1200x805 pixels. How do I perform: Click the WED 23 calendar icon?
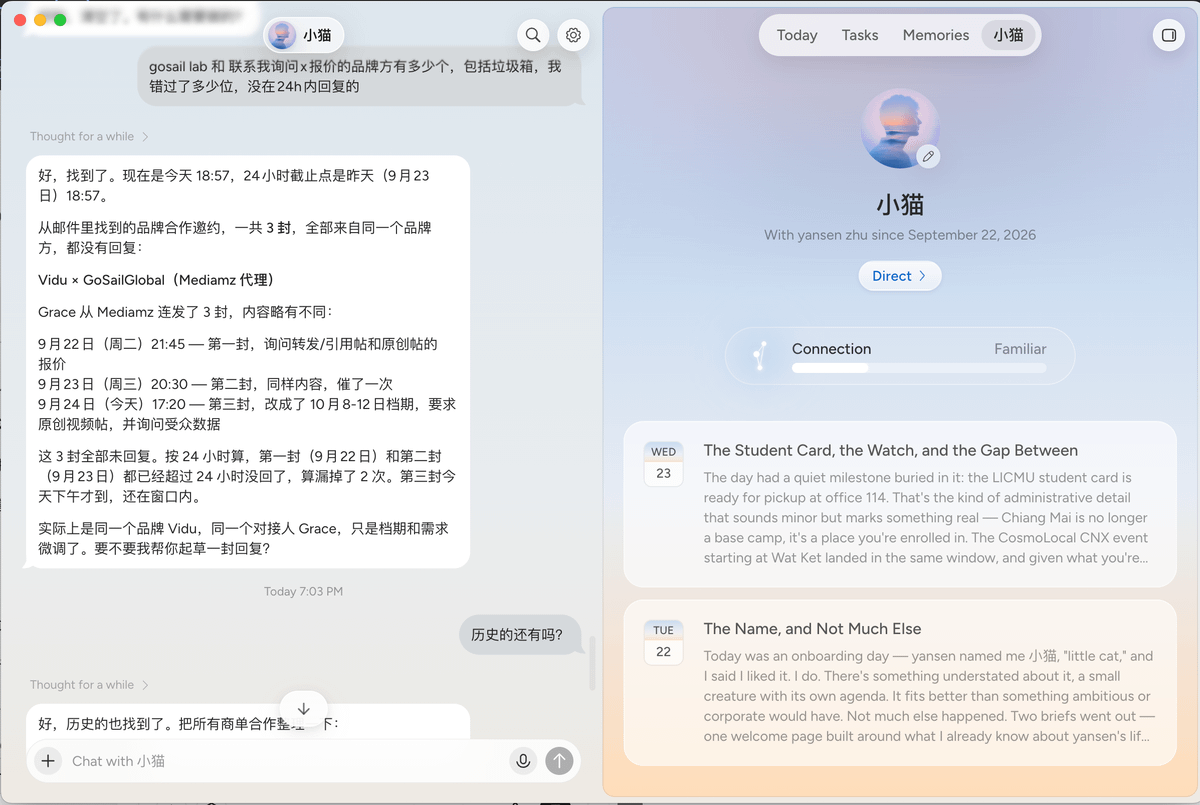coord(664,463)
